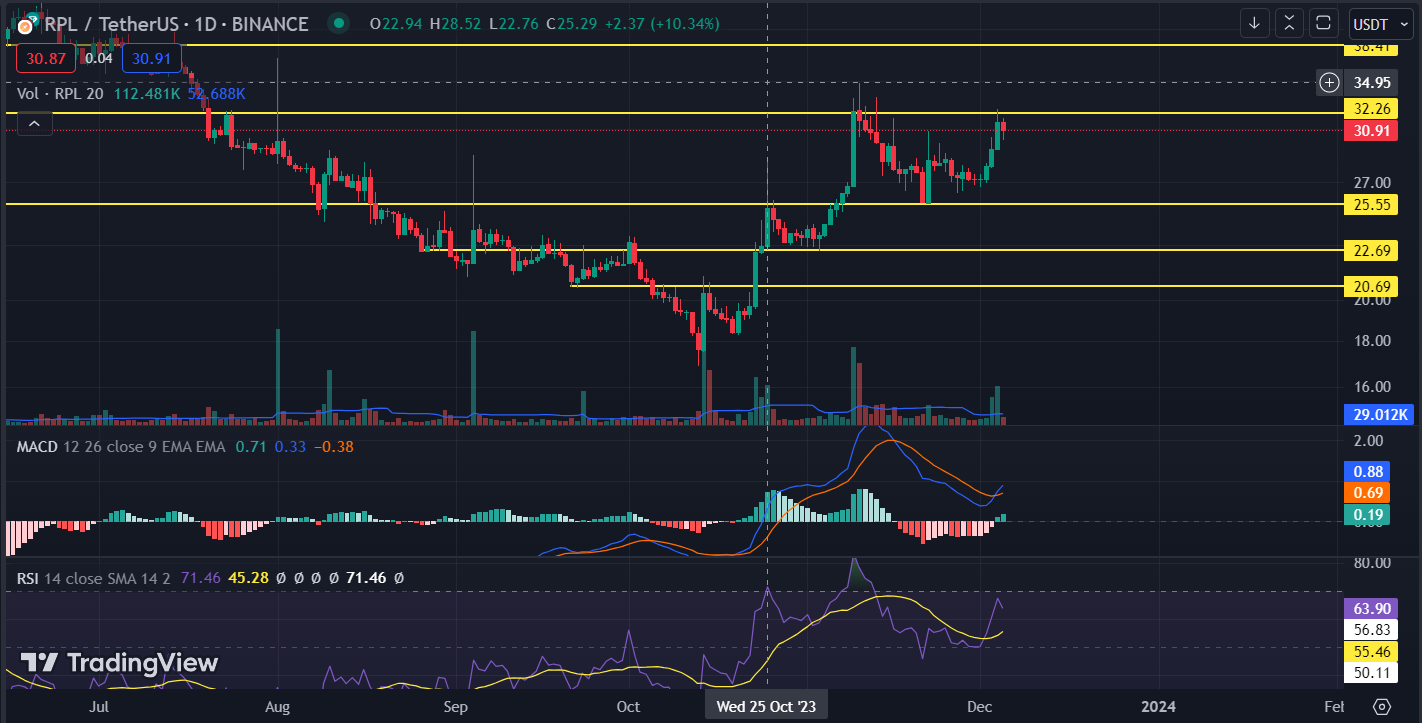
Task: Click the Aug label on time axis
Action: coord(277,707)
